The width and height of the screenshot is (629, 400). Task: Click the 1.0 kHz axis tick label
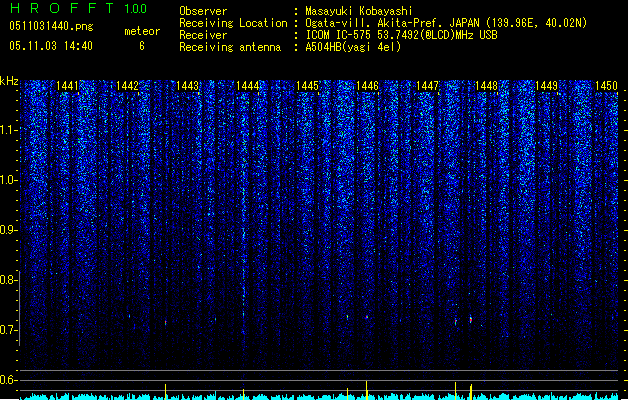coord(9,180)
